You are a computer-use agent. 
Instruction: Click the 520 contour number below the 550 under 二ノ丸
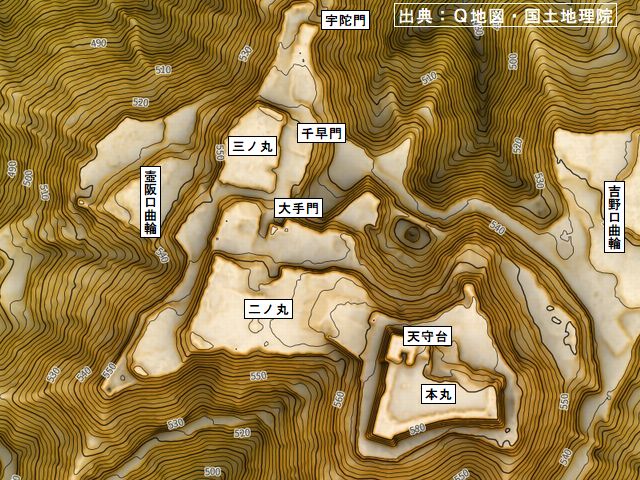tap(242, 433)
